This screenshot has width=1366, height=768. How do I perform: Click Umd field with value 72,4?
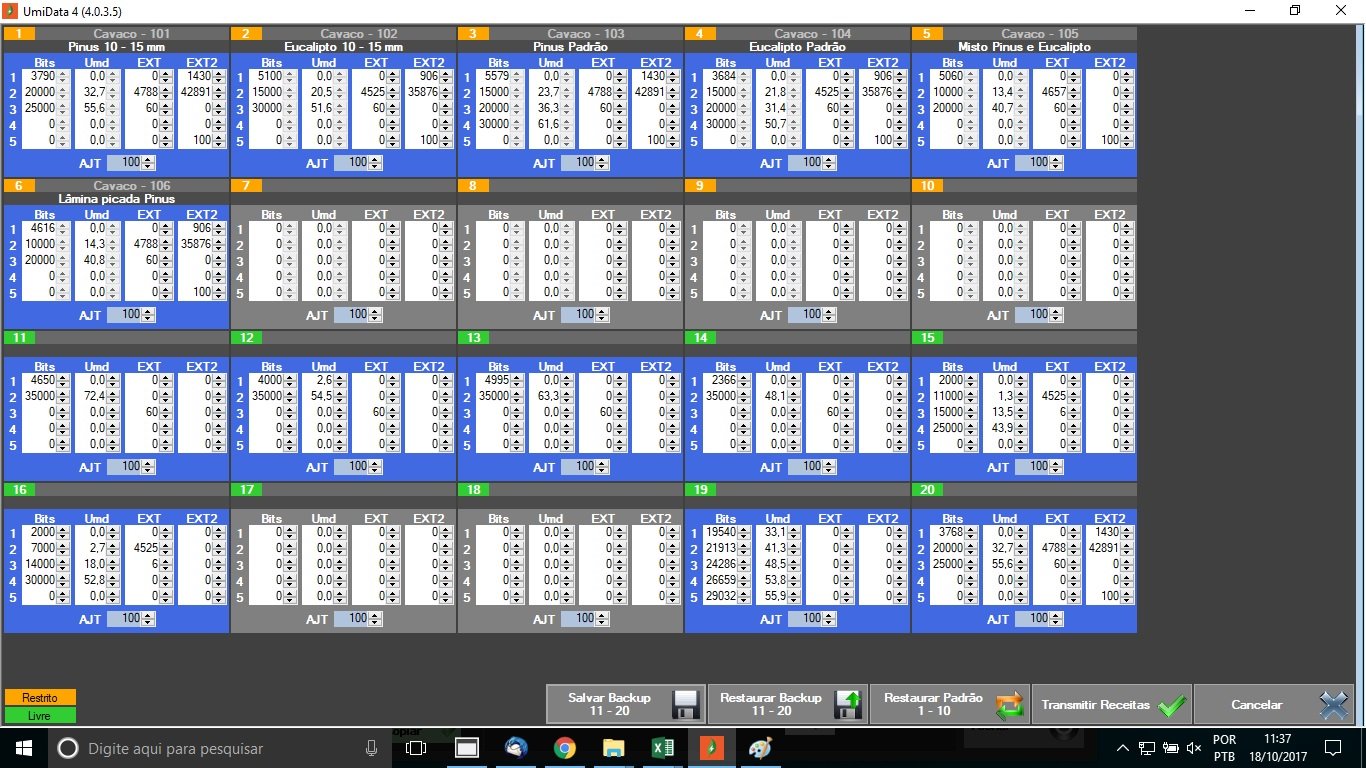click(98, 396)
